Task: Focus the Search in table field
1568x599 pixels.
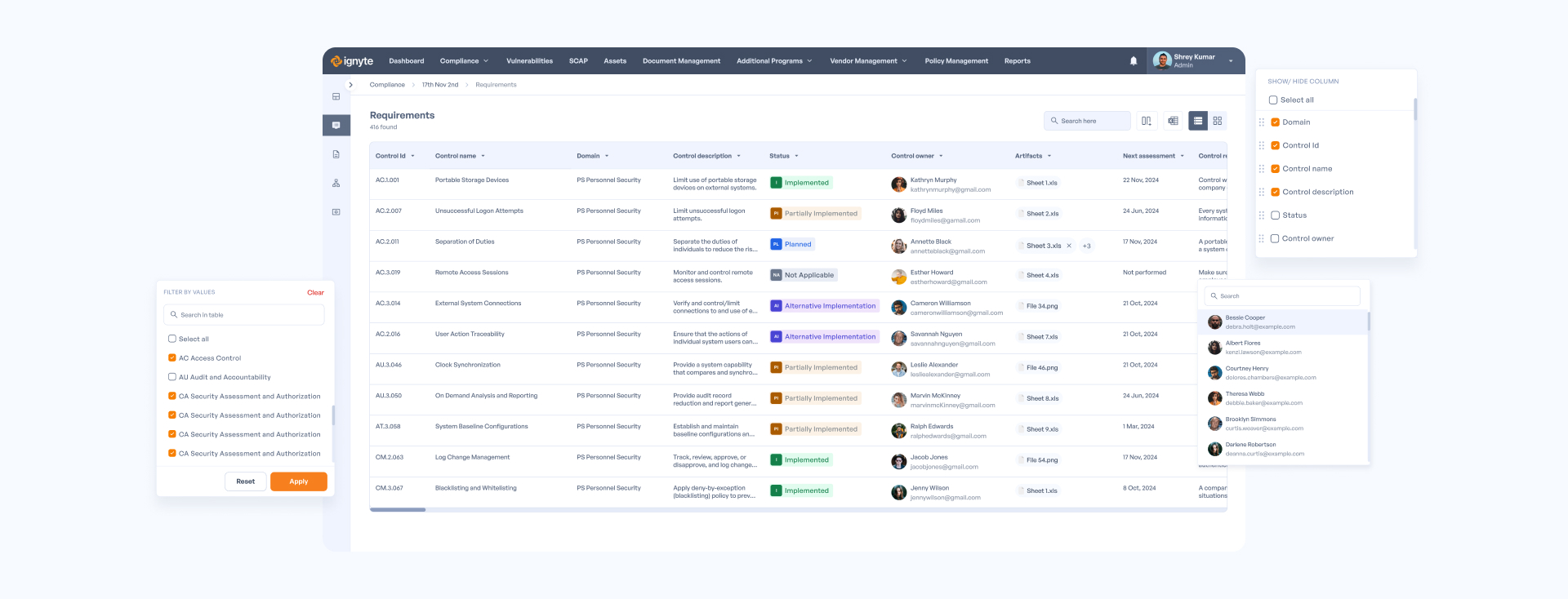Action: click(x=244, y=315)
